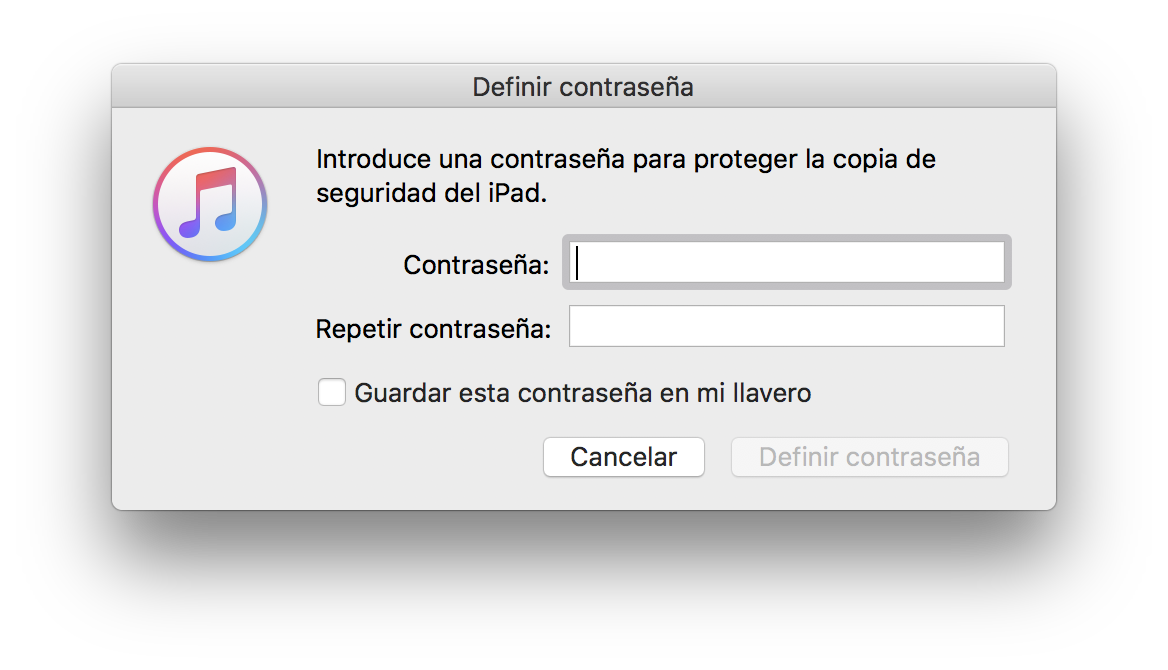
Task: Enable the save password in keychain checkbox
Action: click(332, 393)
